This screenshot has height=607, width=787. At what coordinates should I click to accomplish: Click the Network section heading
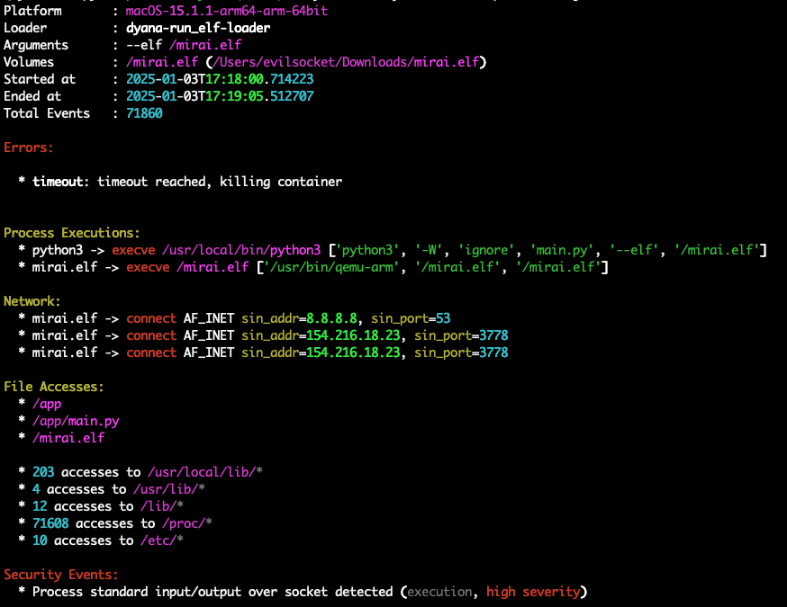[x=32, y=301]
